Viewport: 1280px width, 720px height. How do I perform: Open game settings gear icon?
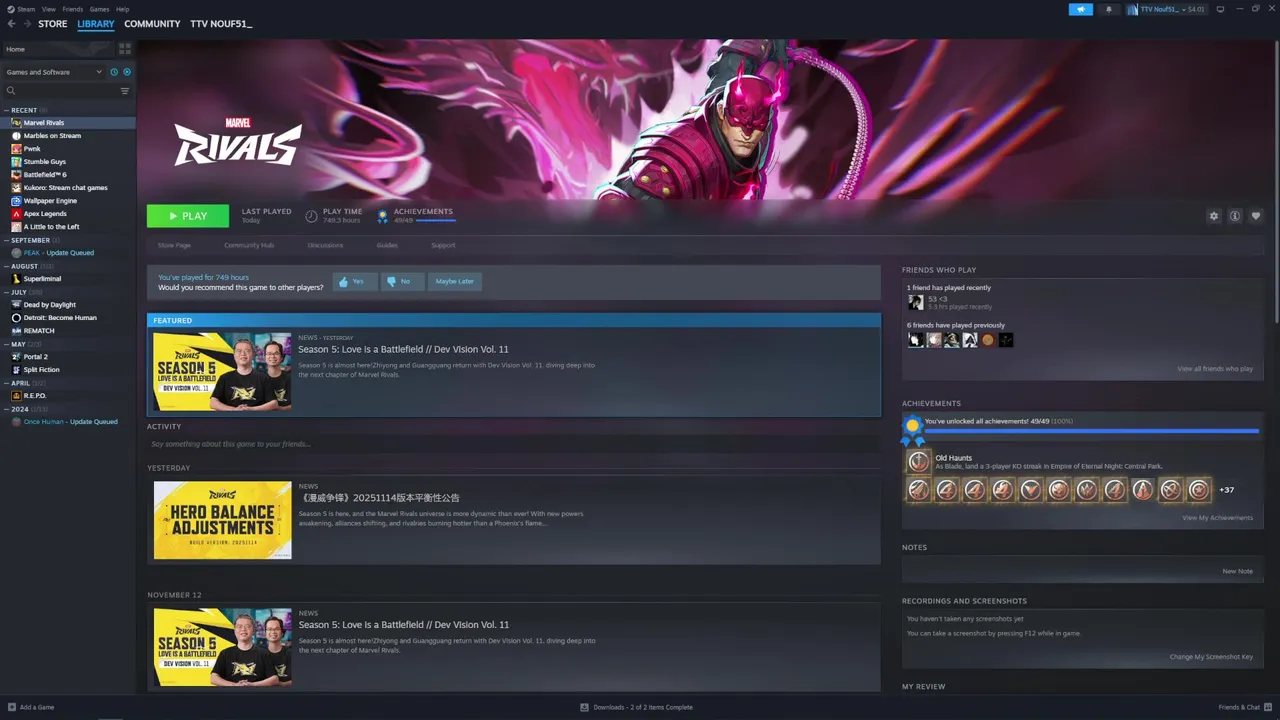pos(1214,216)
